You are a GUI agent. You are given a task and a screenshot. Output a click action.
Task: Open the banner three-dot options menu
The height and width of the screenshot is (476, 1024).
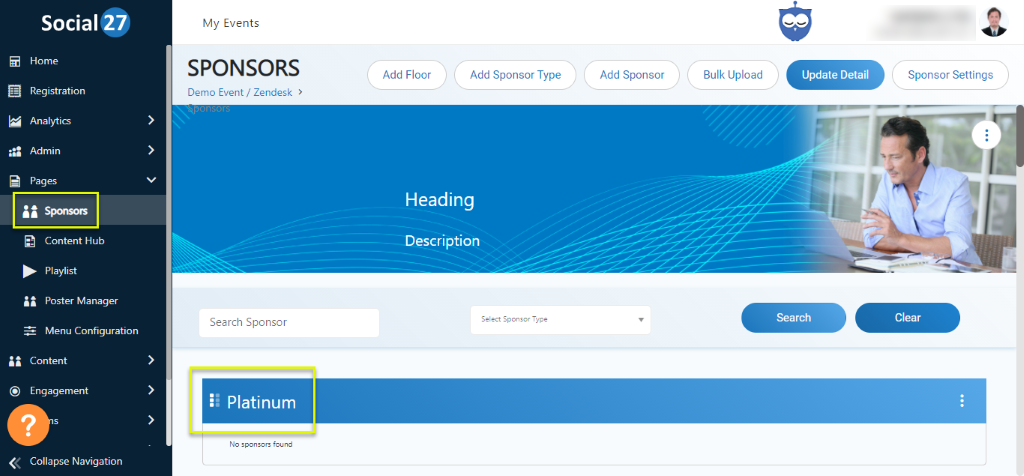tap(986, 135)
